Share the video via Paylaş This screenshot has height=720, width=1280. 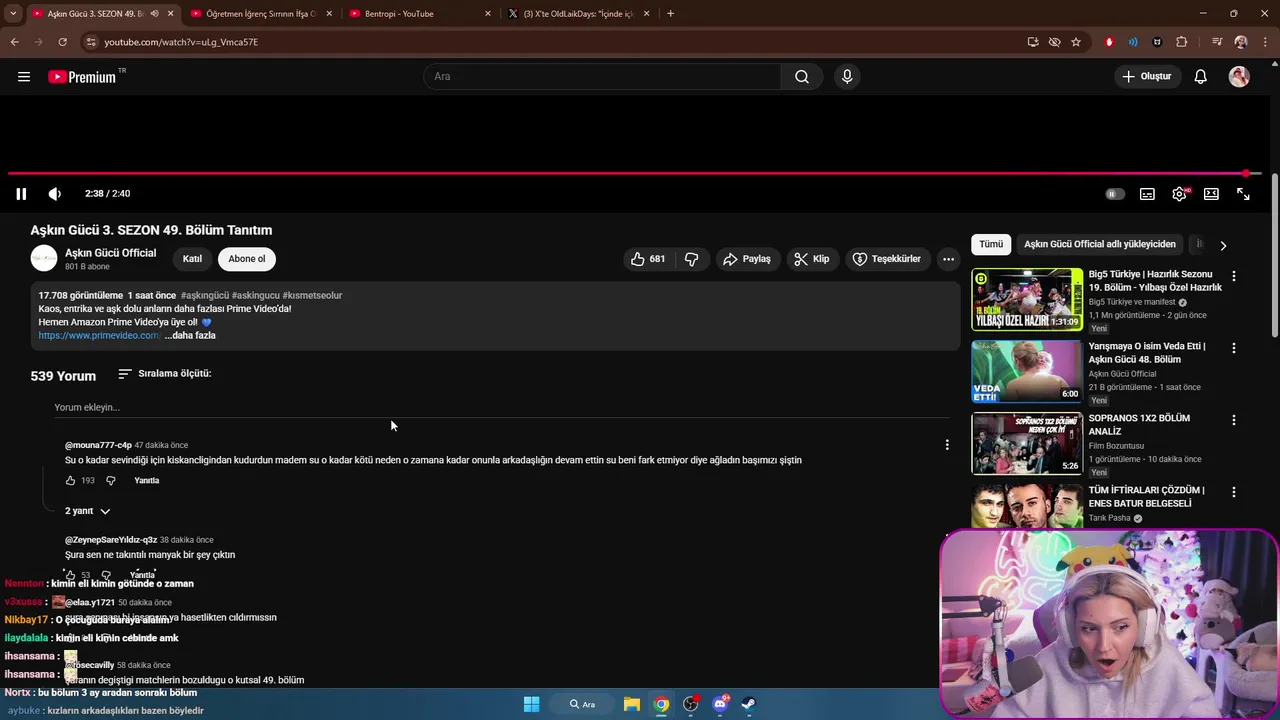tap(747, 259)
